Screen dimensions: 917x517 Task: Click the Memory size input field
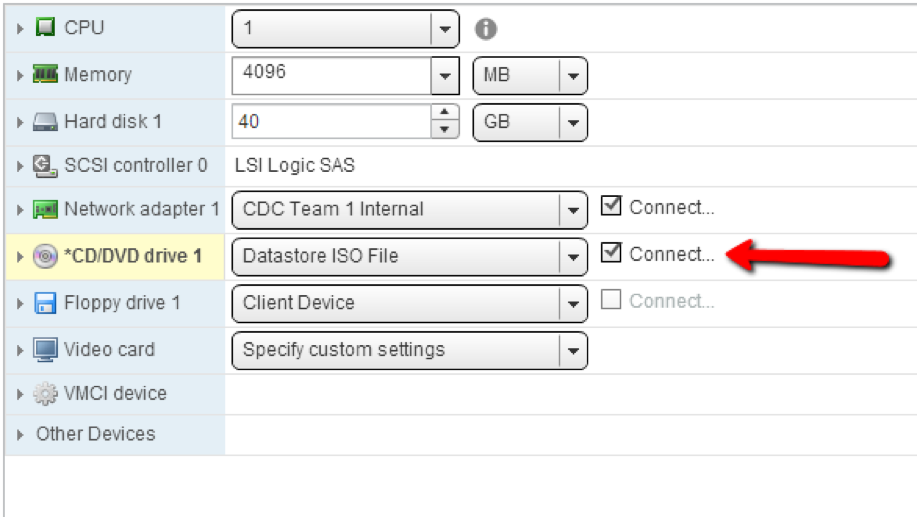coord(331,75)
